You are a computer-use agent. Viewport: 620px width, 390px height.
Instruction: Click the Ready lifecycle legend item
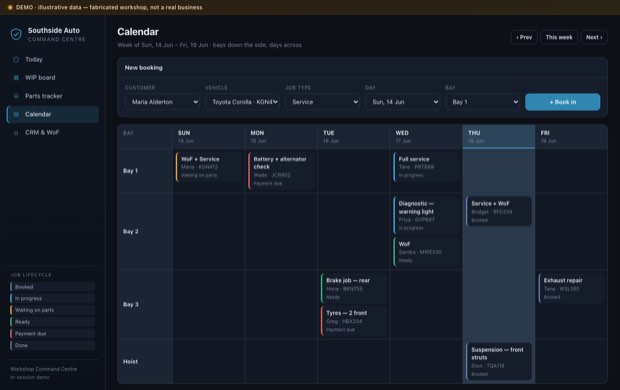53,322
